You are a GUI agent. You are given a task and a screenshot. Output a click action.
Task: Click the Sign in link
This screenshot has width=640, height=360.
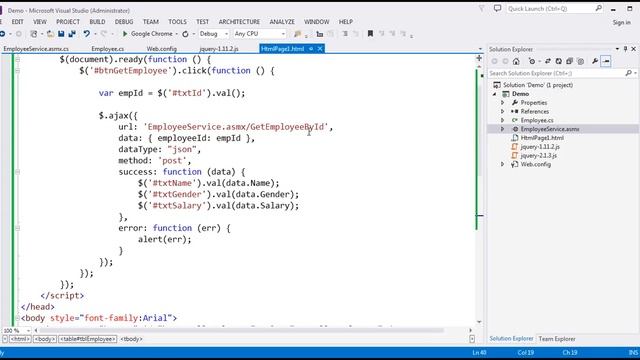(x=621, y=22)
